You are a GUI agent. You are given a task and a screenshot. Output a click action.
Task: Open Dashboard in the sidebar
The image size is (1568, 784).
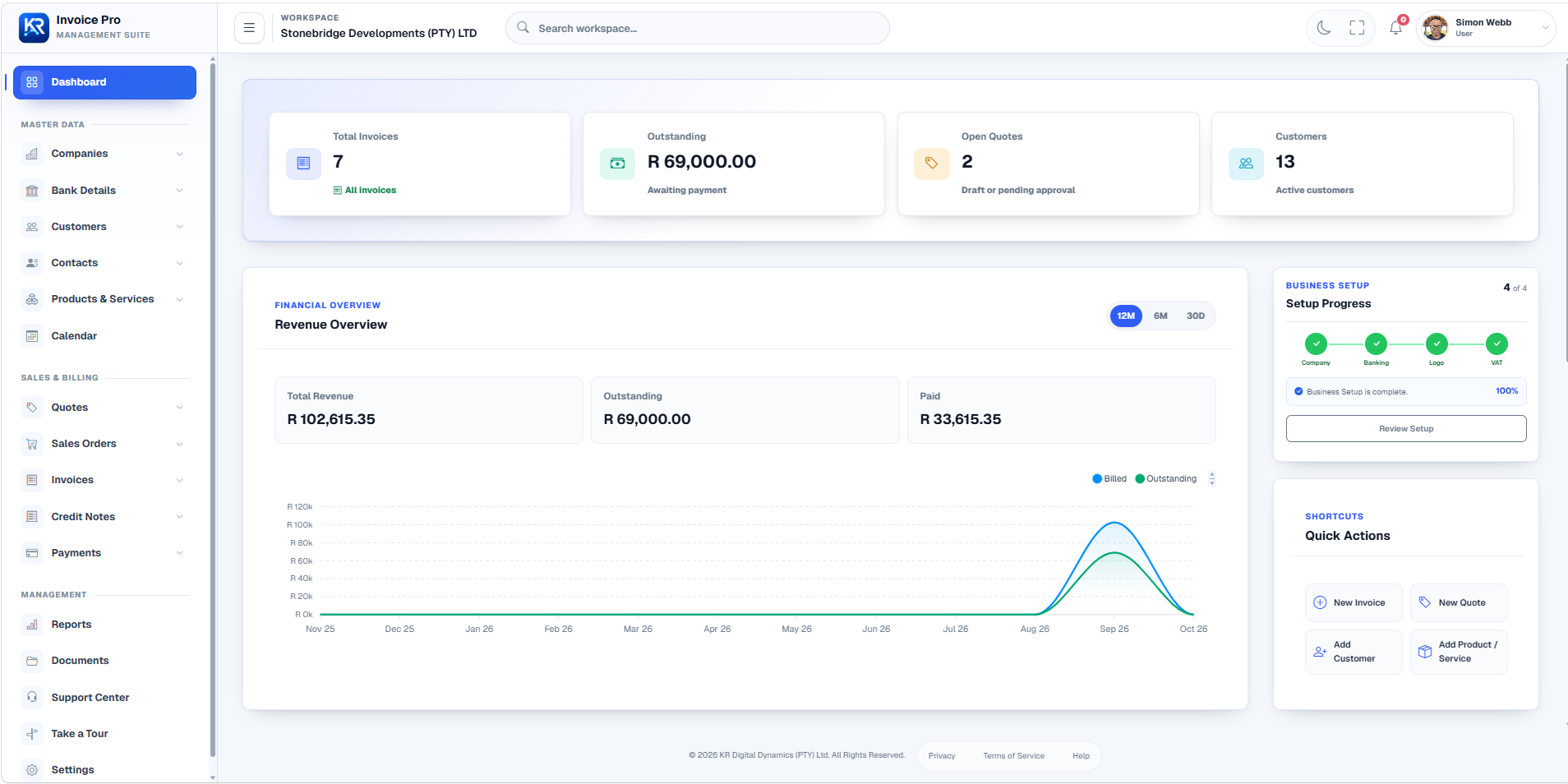[x=104, y=82]
